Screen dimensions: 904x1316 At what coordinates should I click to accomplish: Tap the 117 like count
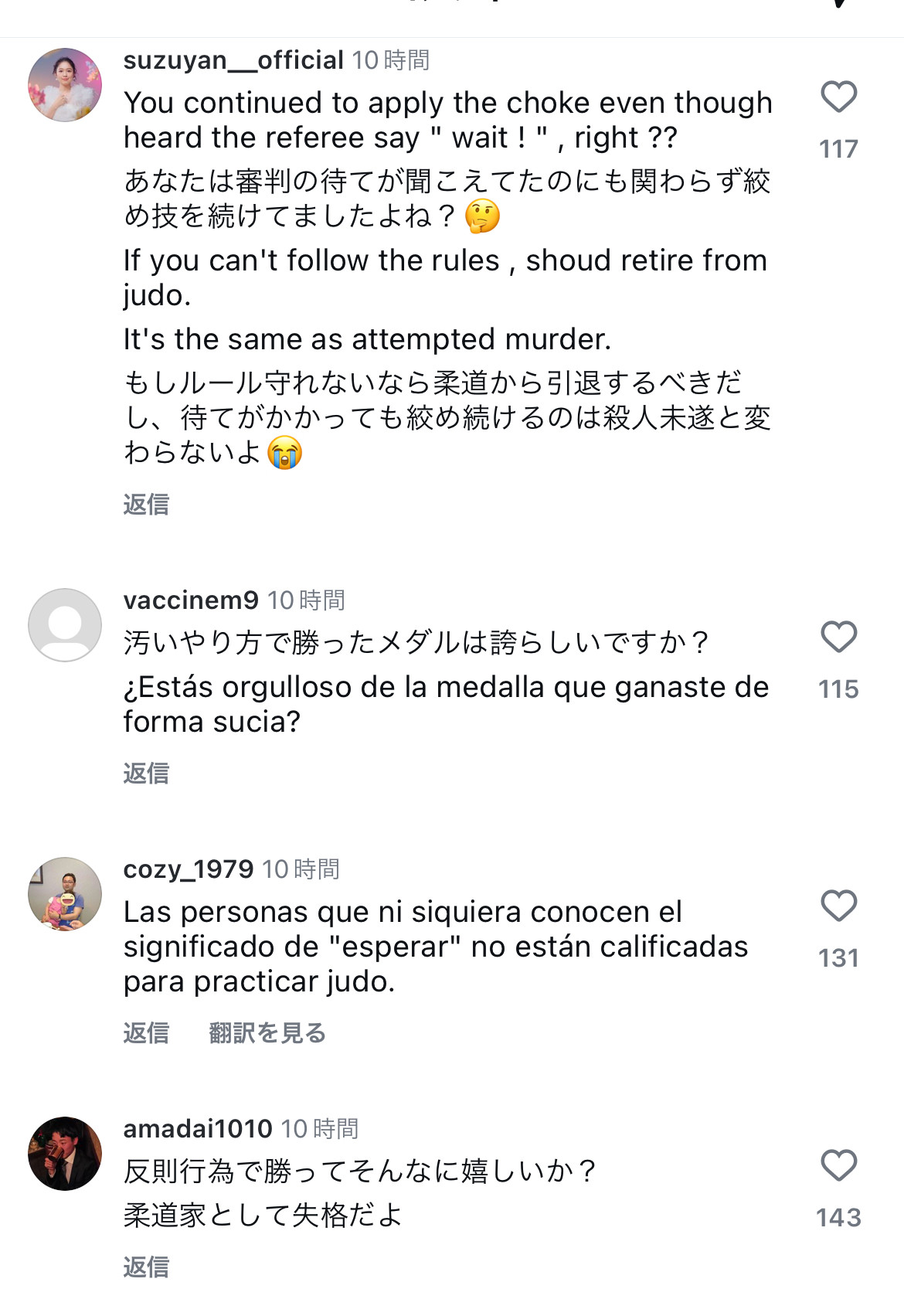[x=838, y=149]
